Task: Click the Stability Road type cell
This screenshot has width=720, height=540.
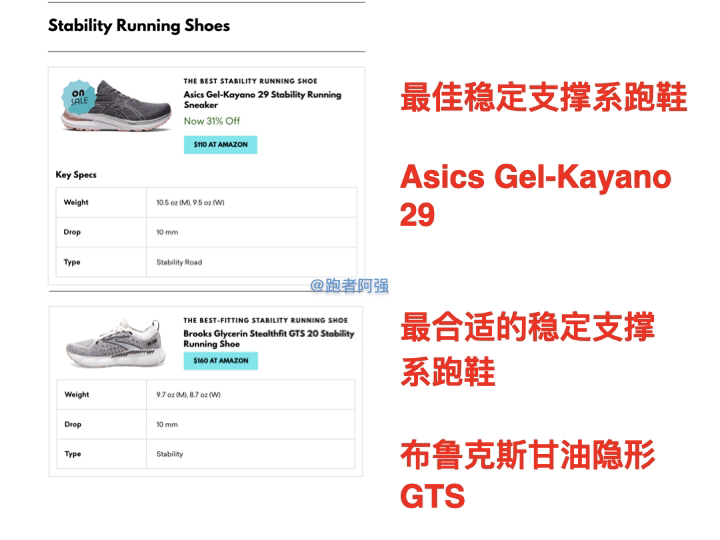Action: click(179, 262)
